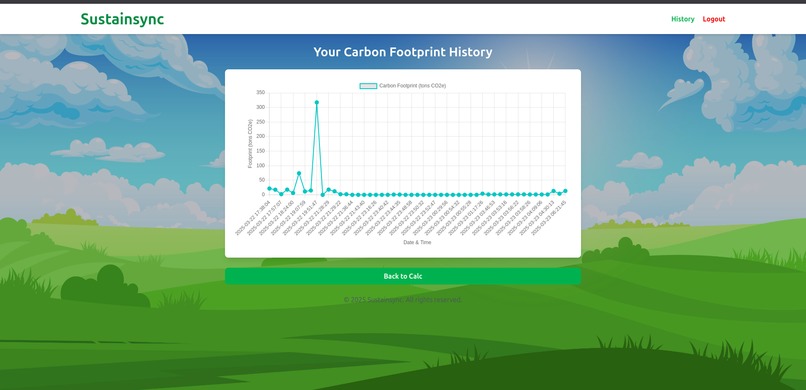Go back using Back to Calc button
806x390 pixels.
point(403,276)
